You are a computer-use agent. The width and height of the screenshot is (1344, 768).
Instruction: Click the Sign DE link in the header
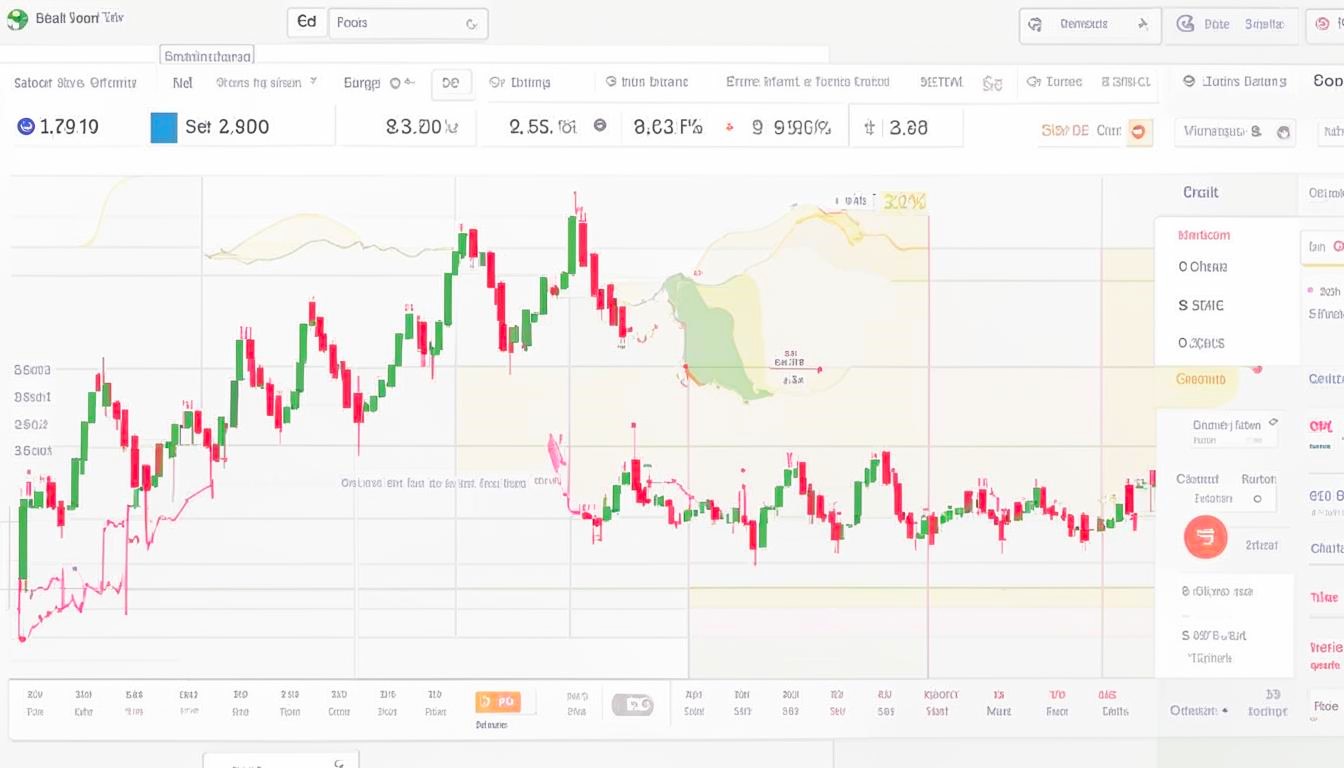[x=1065, y=129]
